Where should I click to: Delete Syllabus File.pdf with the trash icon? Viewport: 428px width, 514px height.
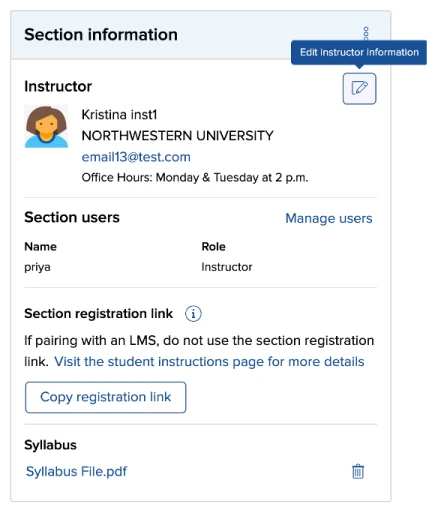click(x=358, y=471)
